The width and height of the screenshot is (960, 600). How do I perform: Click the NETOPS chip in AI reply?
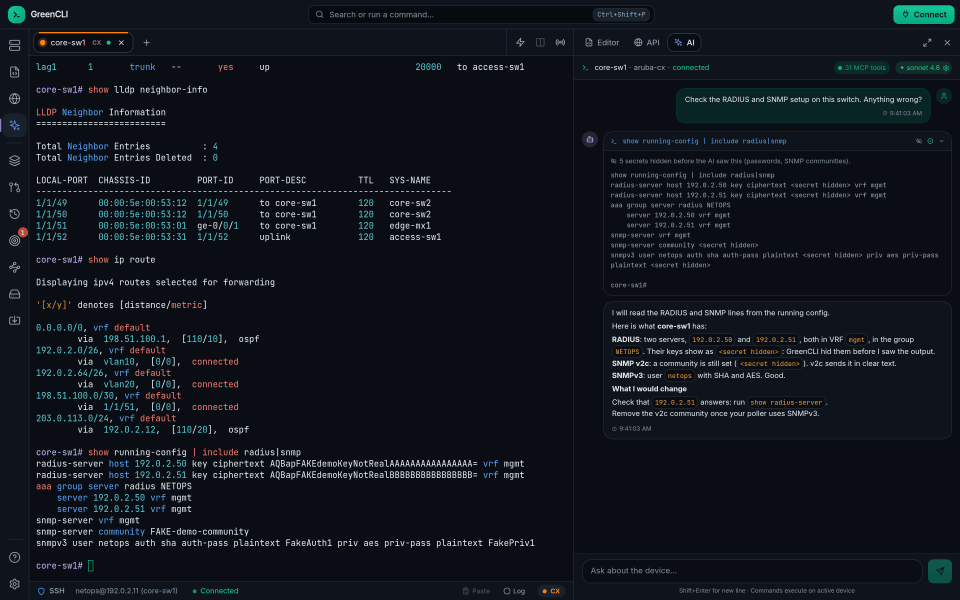pyautogui.click(x=627, y=351)
